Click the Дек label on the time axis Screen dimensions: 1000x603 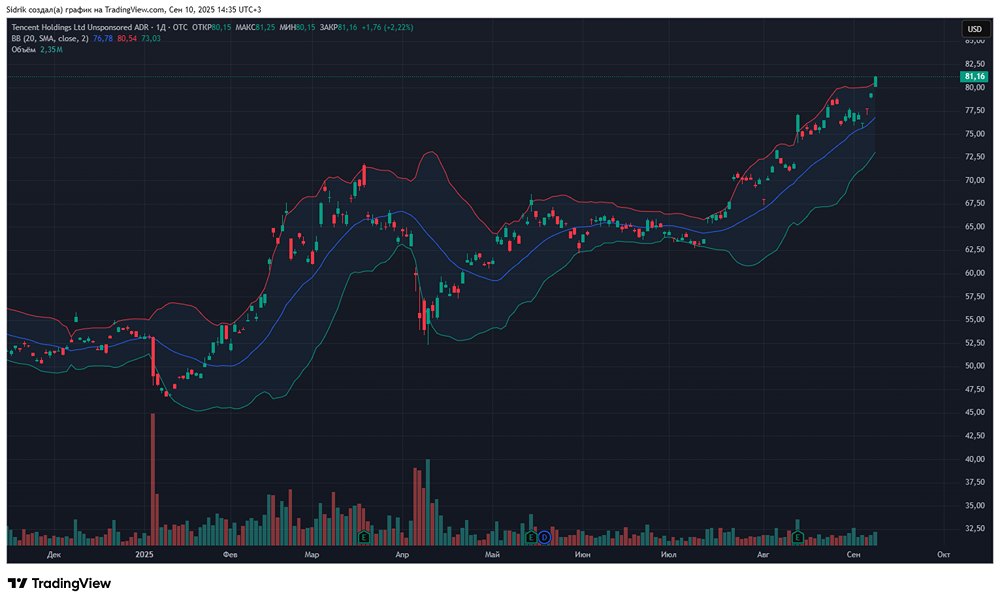coord(54,555)
